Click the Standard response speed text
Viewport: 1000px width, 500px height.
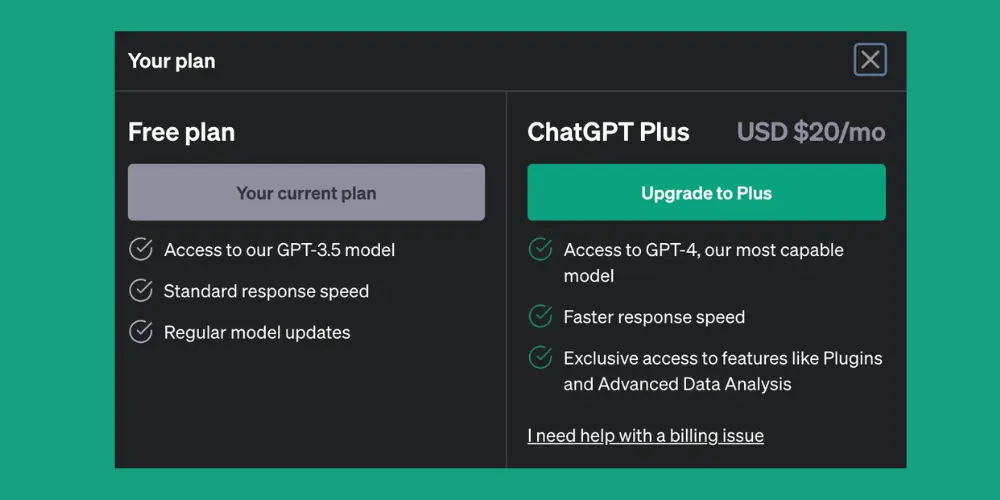(267, 291)
